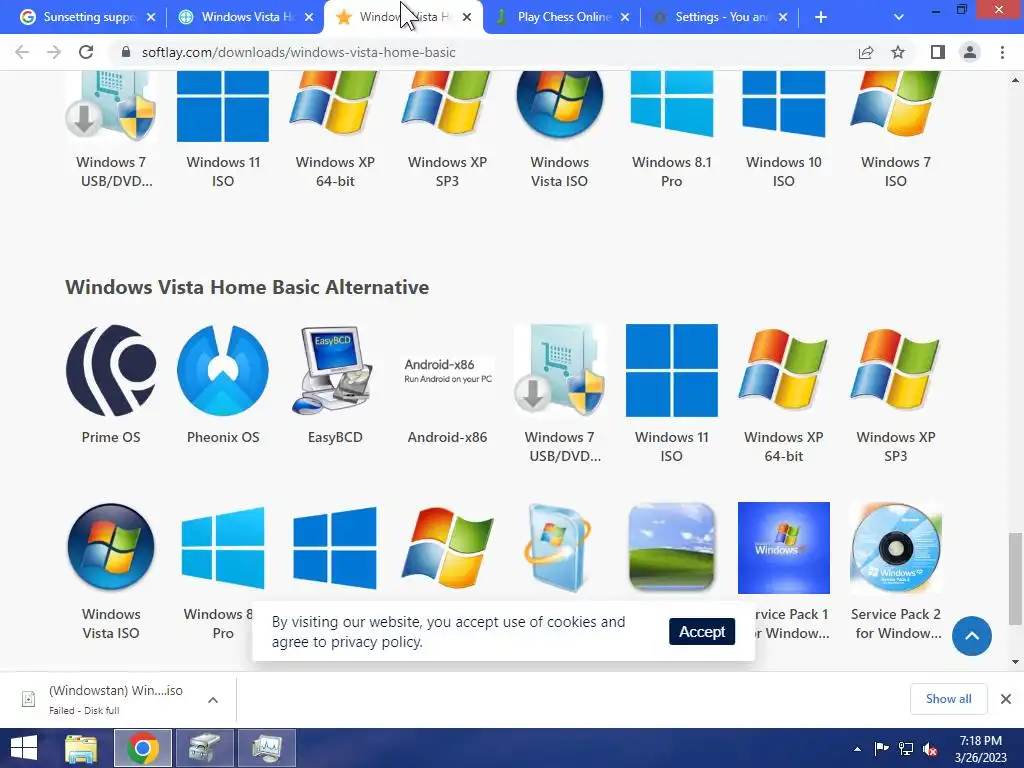Go back to previous page

pos(22,52)
